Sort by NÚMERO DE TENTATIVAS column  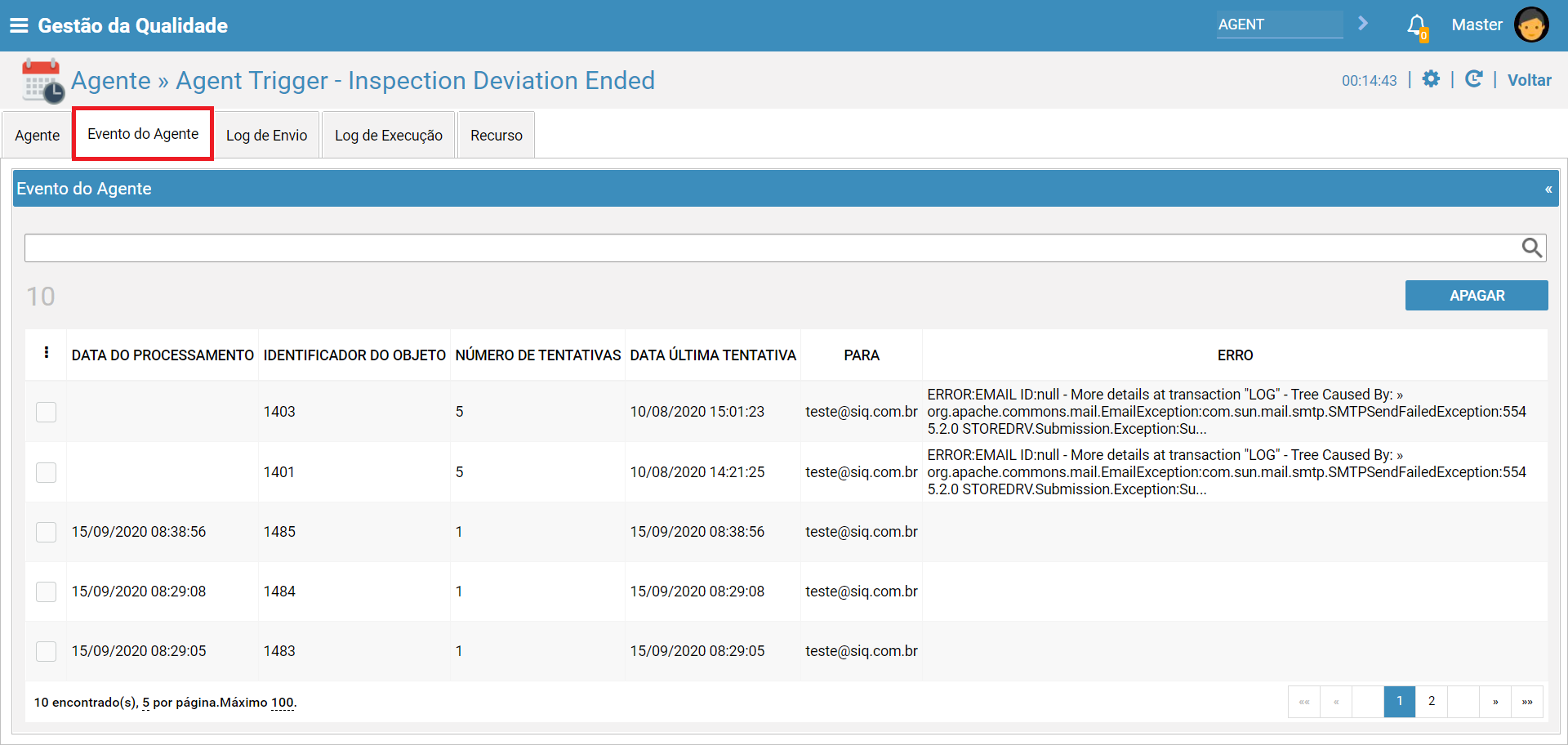538,355
